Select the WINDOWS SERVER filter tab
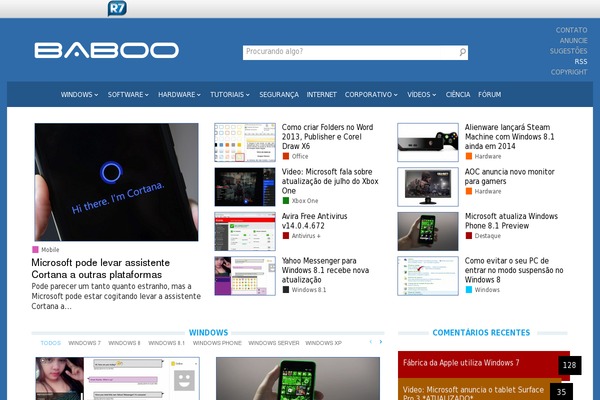This screenshot has width=600, height=400. 274,343
